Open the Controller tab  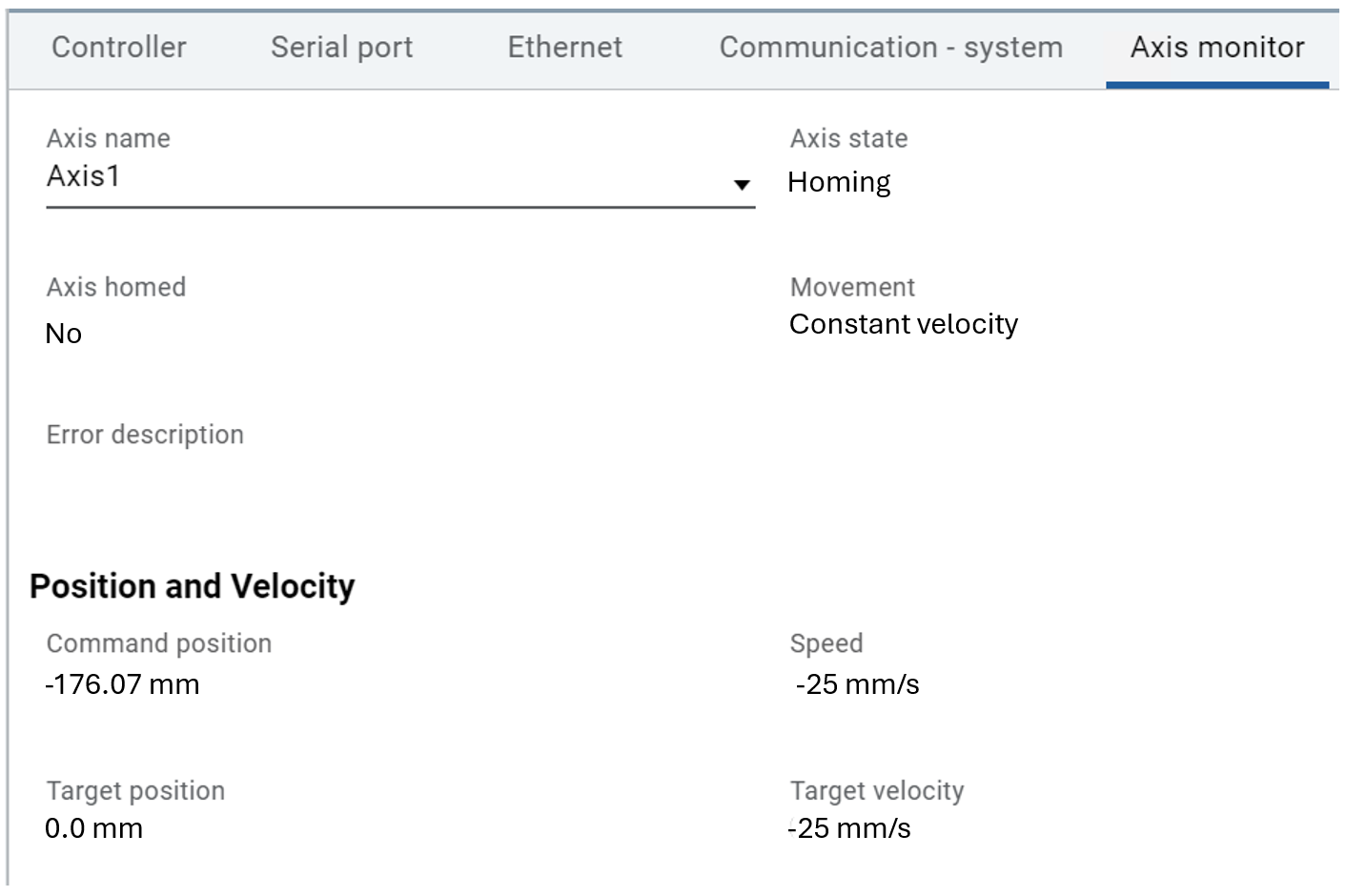coord(119,48)
